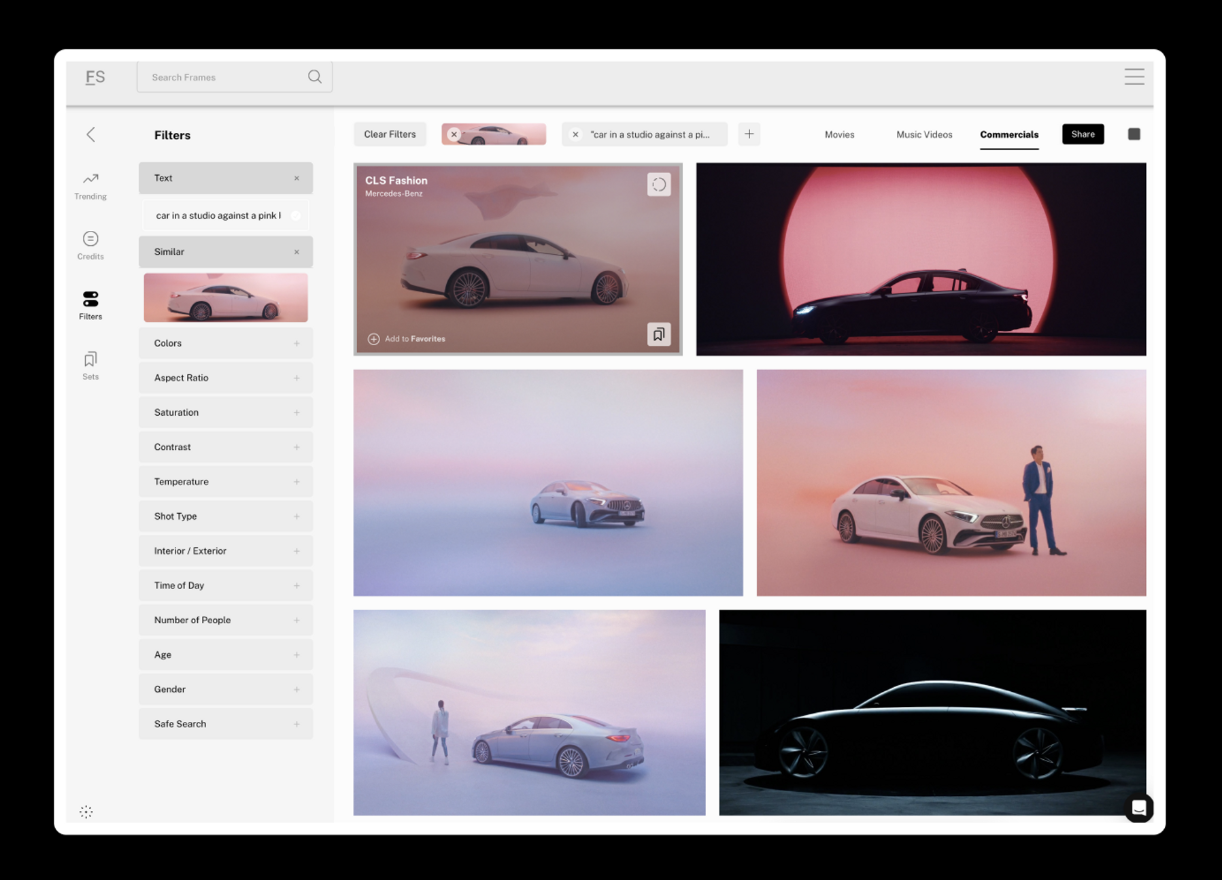The height and width of the screenshot is (880, 1222).
Task: Remove the Text filter
Action: [x=296, y=179]
